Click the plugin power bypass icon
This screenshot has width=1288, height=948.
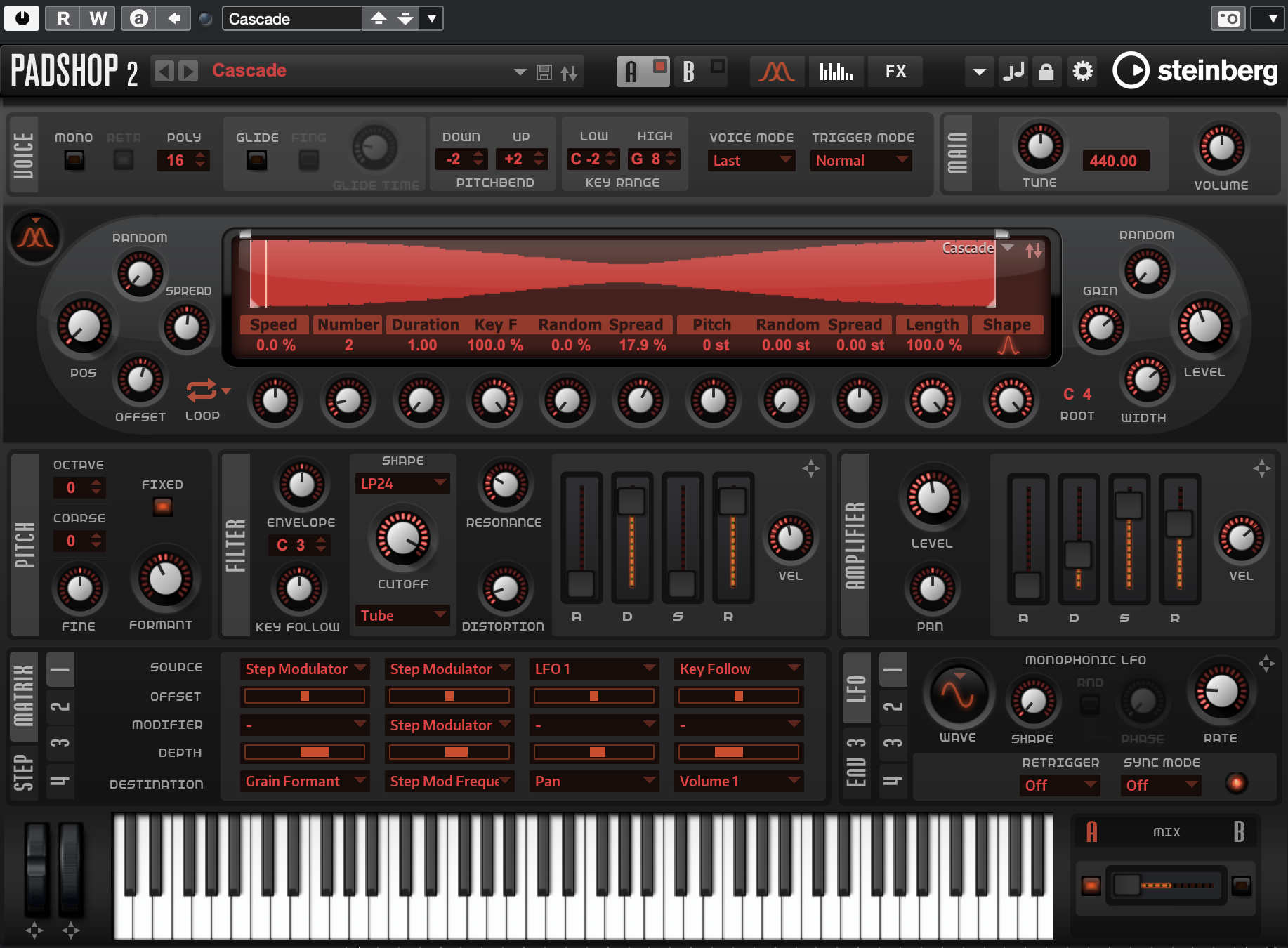[x=22, y=18]
